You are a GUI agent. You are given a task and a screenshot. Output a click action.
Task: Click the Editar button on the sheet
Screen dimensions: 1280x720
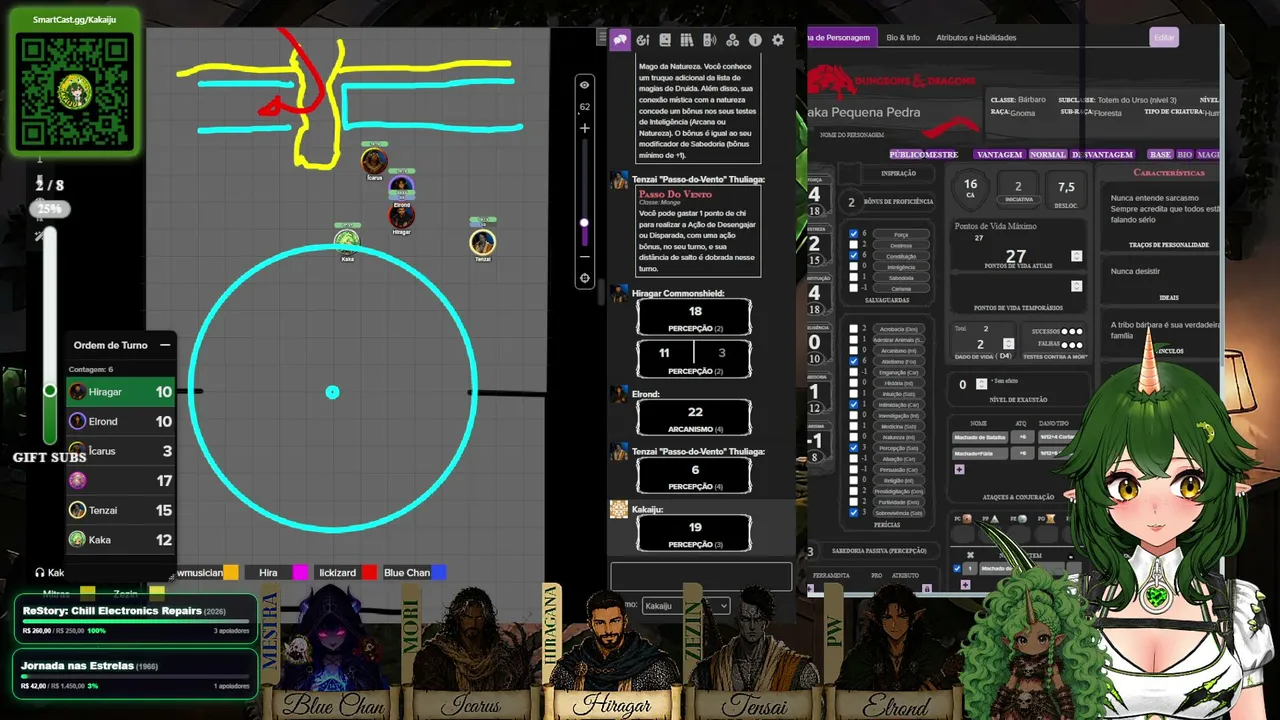click(x=1164, y=38)
